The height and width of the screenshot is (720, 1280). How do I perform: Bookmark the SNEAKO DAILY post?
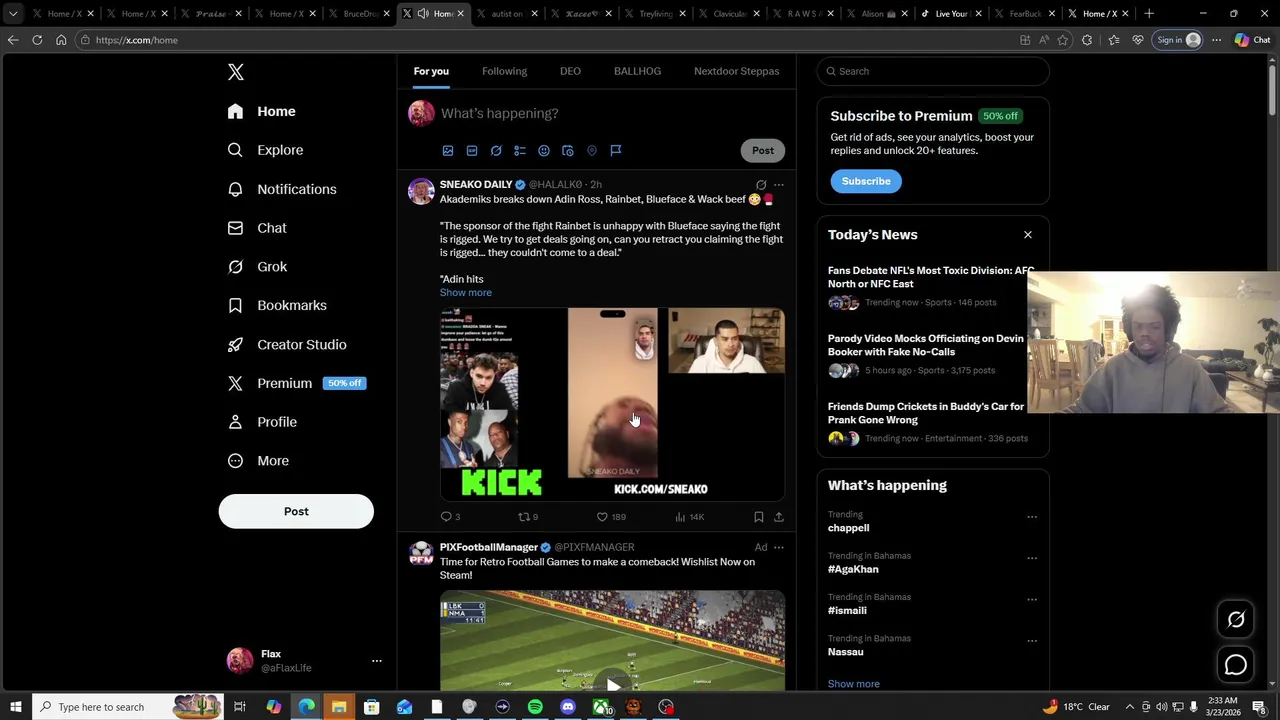759,517
